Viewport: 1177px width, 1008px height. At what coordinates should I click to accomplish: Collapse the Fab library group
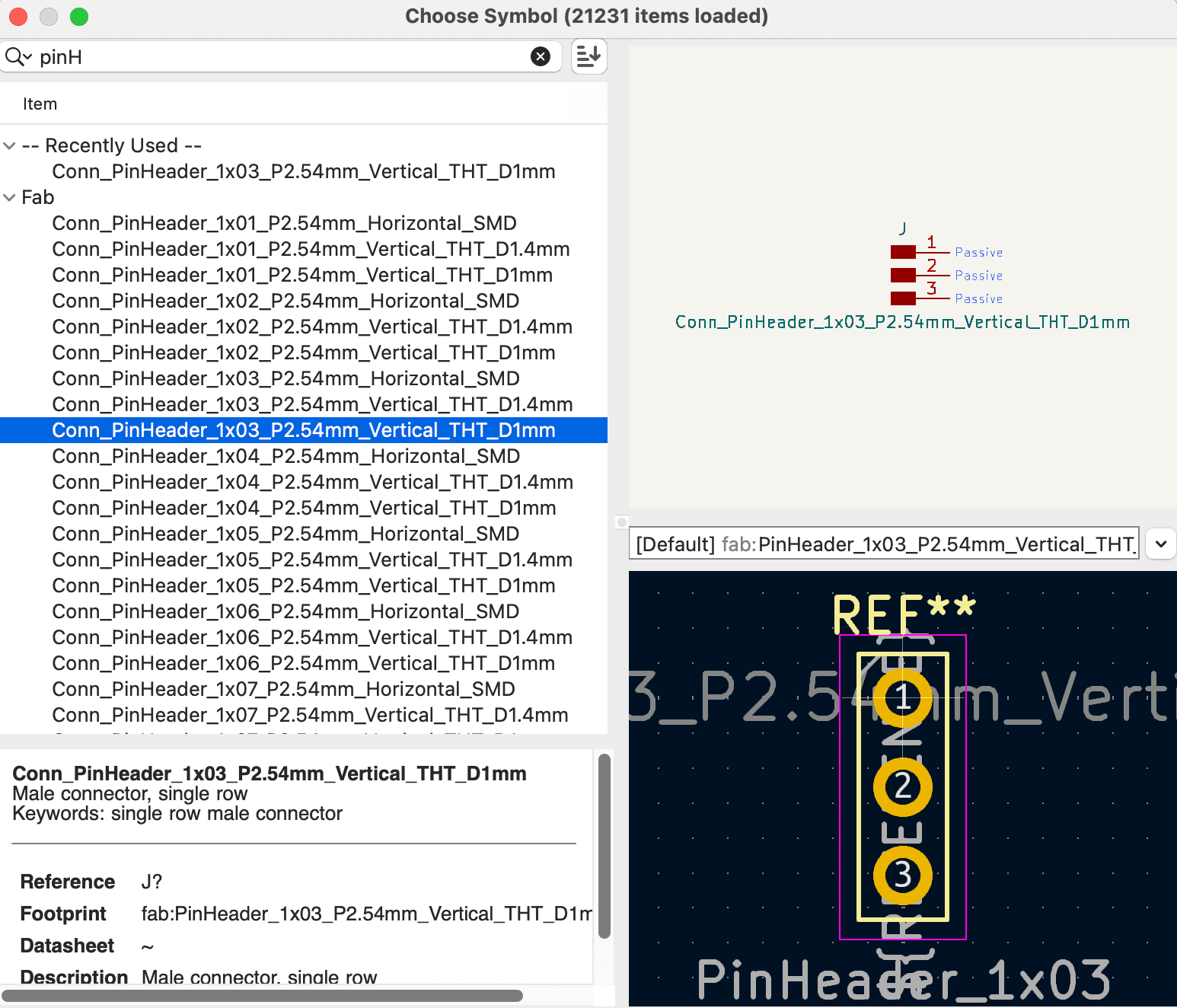(9, 197)
